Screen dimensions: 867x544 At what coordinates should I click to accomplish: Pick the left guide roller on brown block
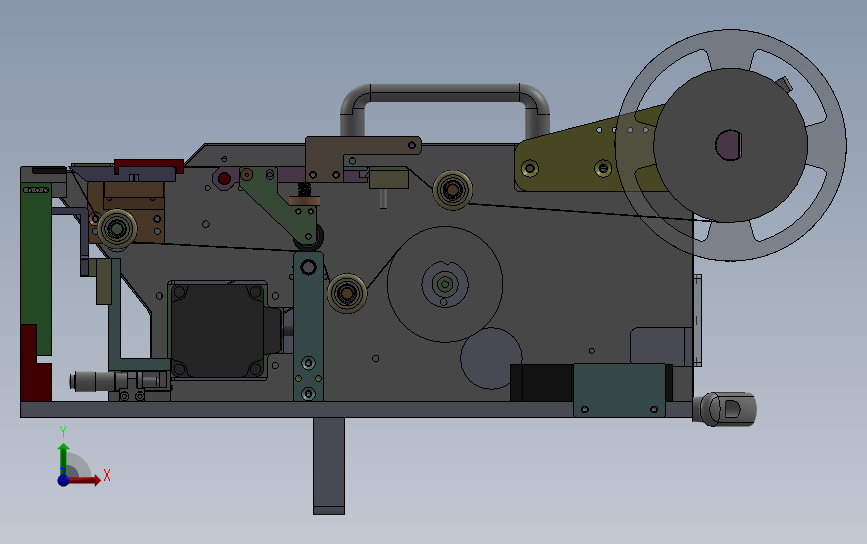click(117, 228)
